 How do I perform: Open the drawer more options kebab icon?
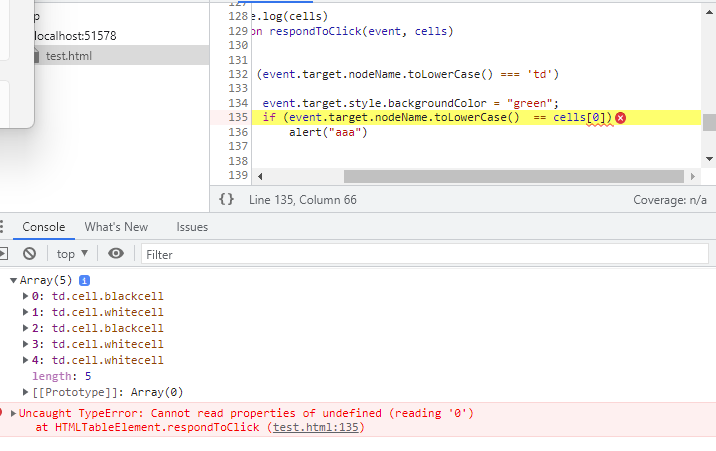click(x=2, y=227)
